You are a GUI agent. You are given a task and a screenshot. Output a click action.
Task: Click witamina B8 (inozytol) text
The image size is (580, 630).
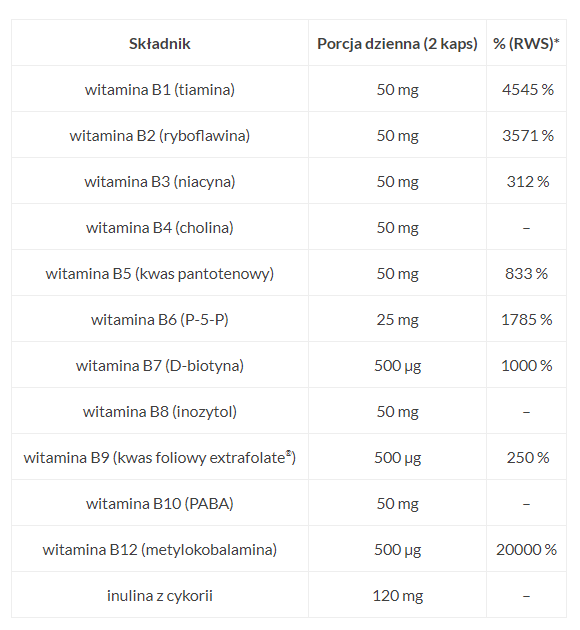click(159, 411)
